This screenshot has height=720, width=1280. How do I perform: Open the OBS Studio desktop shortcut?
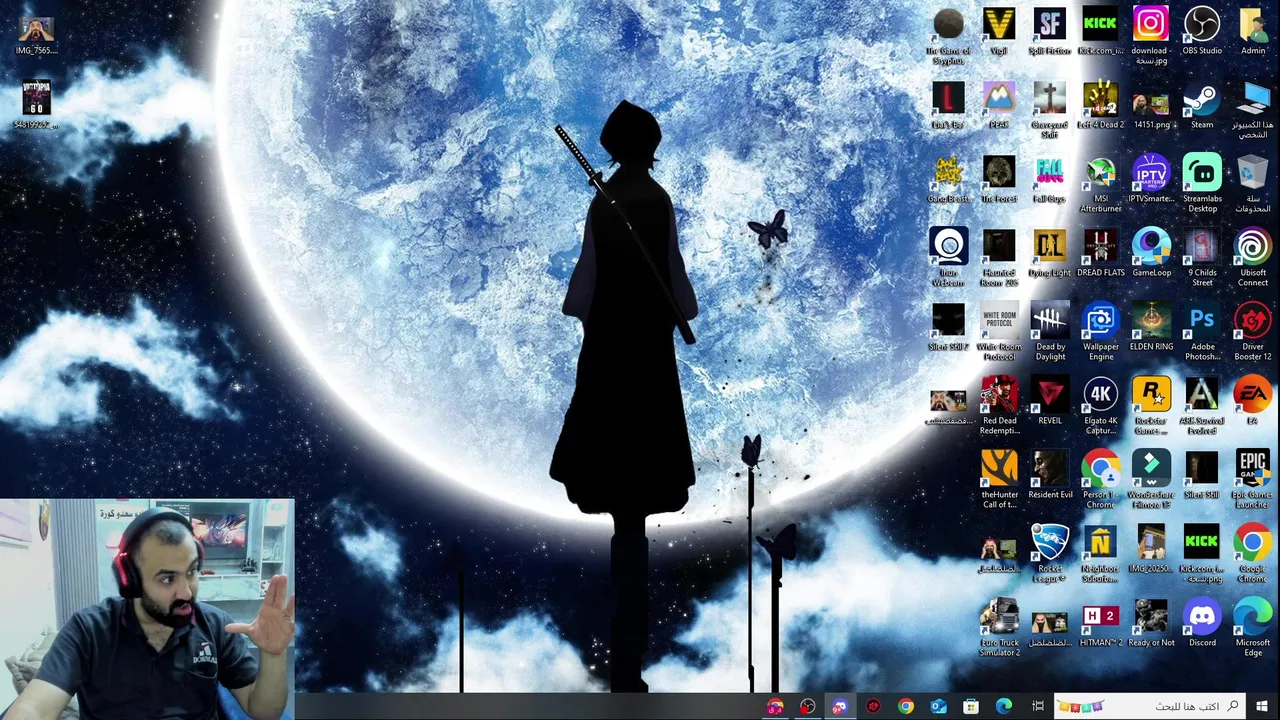[x=1202, y=31]
